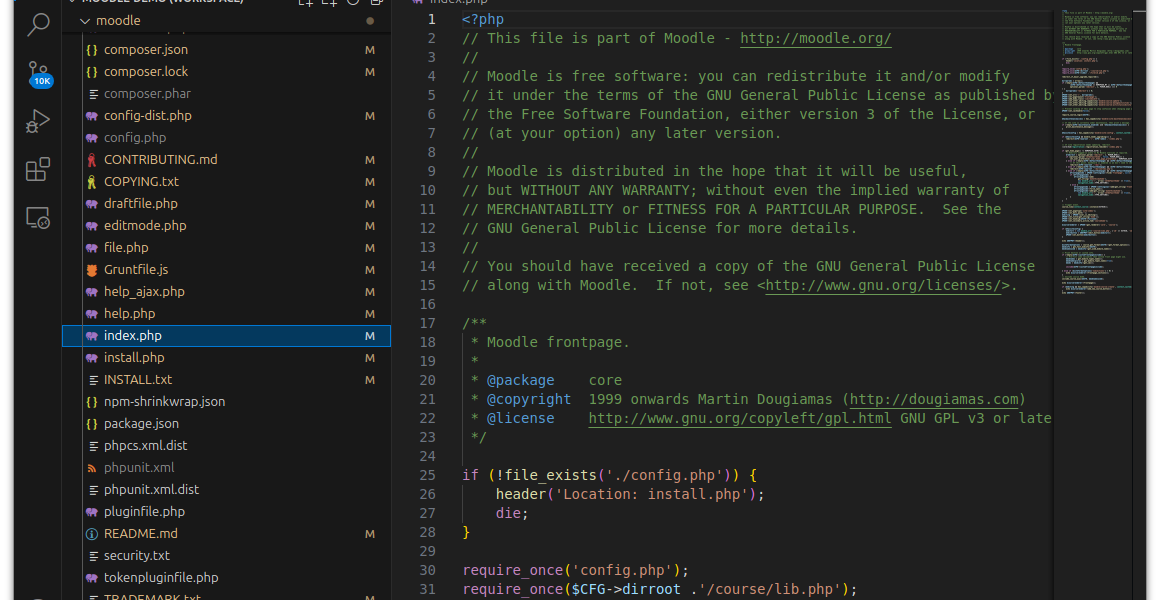Open the Search view in activity bar
This screenshot has height=600, width=1160.
(38, 24)
